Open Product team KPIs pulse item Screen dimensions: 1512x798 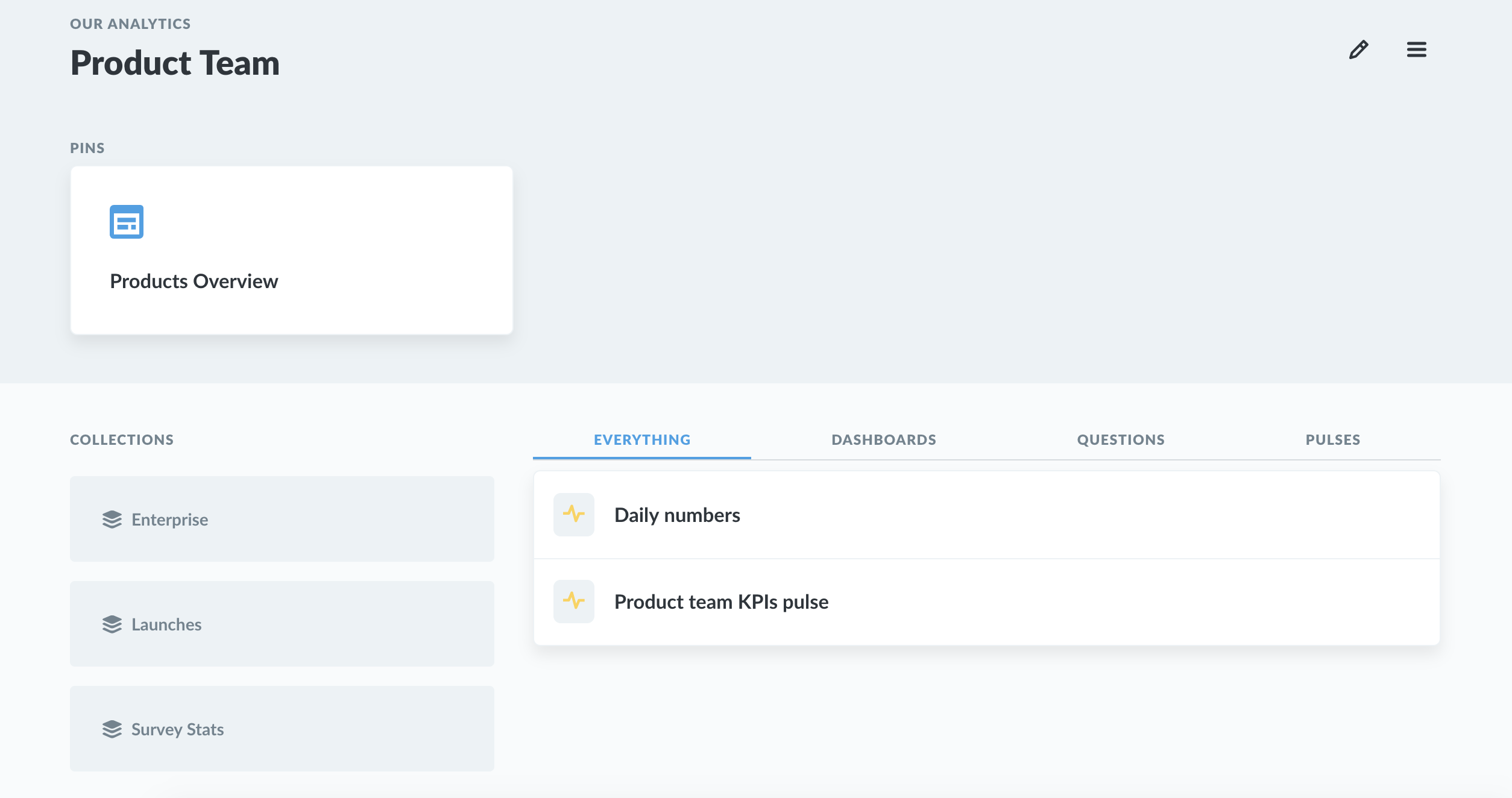[x=721, y=602]
